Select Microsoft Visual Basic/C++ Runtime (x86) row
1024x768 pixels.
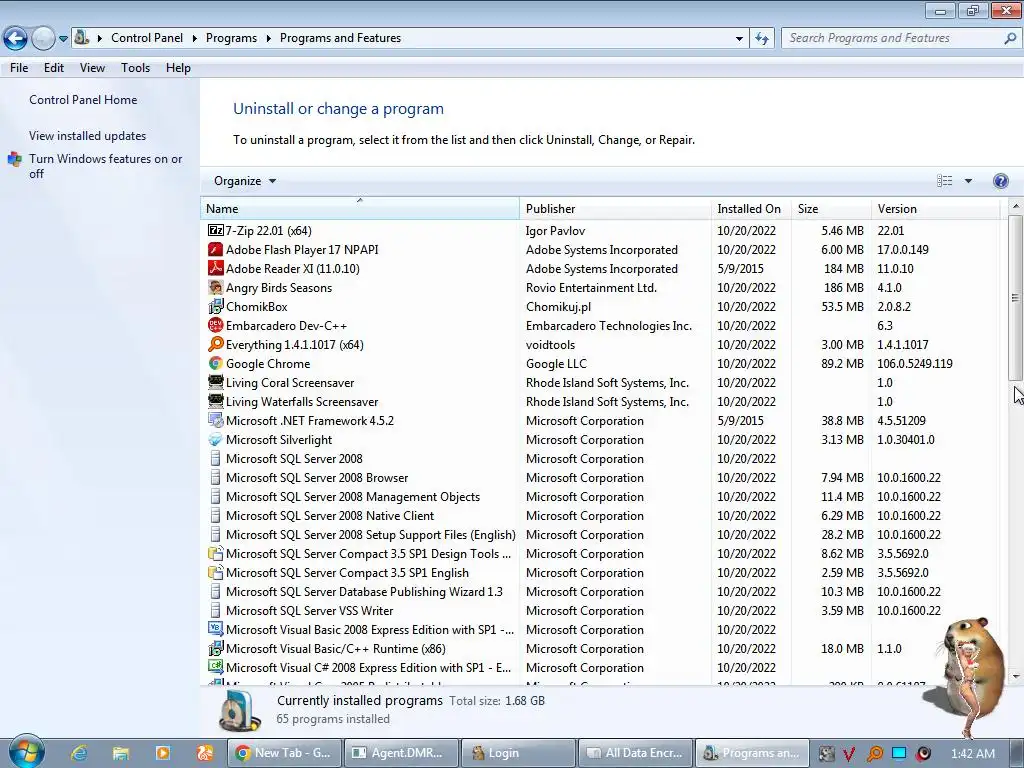[x=601, y=648]
